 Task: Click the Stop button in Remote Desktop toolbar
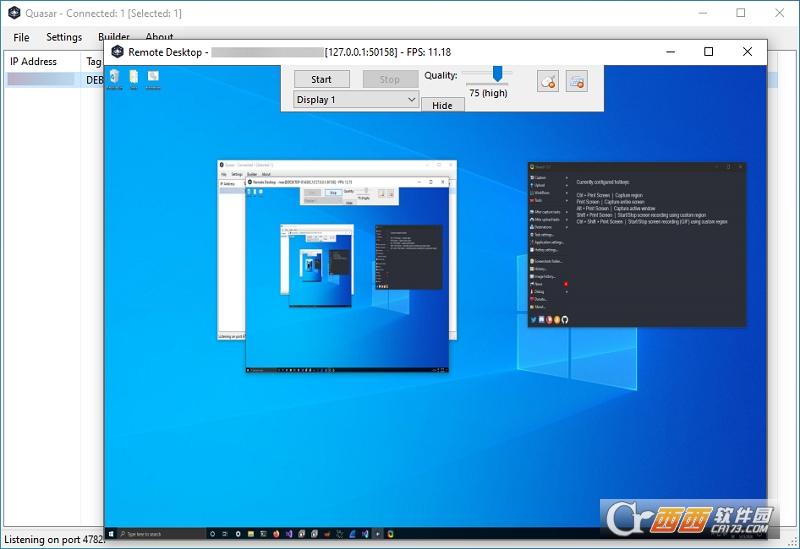[x=389, y=80]
